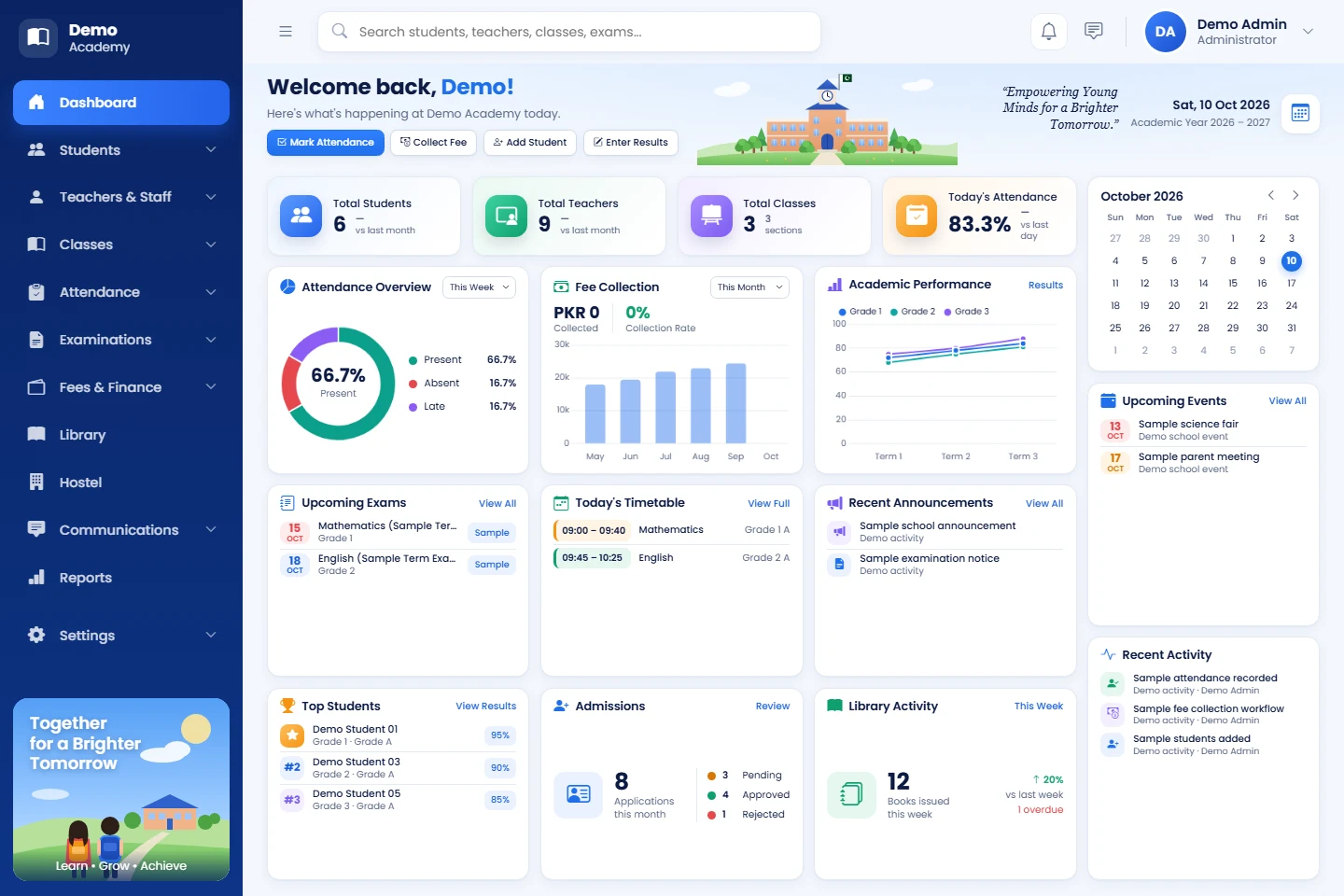This screenshot has width=1344, height=896.
Task: Click the Total Teachers card icon
Action: coord(506,216)
